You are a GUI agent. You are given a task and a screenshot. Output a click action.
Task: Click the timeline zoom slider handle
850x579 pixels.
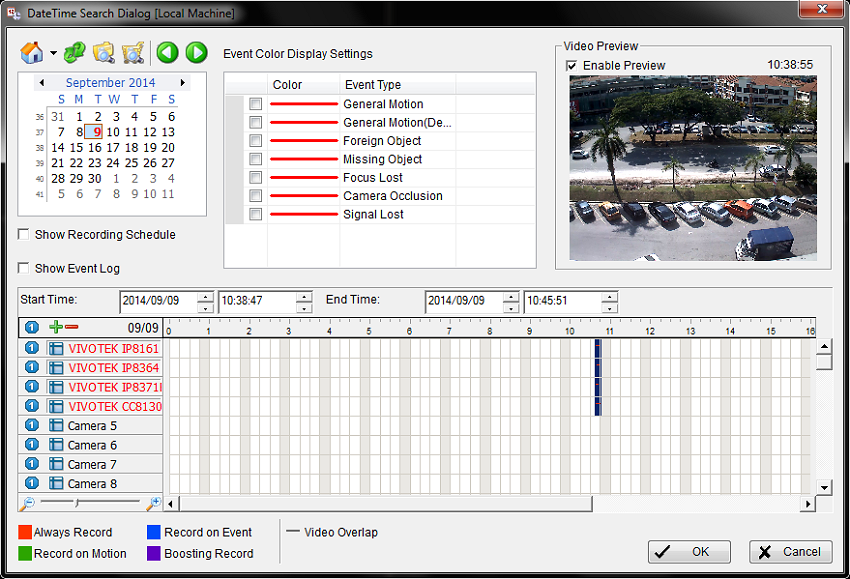pyautogui.click(x=78, y=504)
